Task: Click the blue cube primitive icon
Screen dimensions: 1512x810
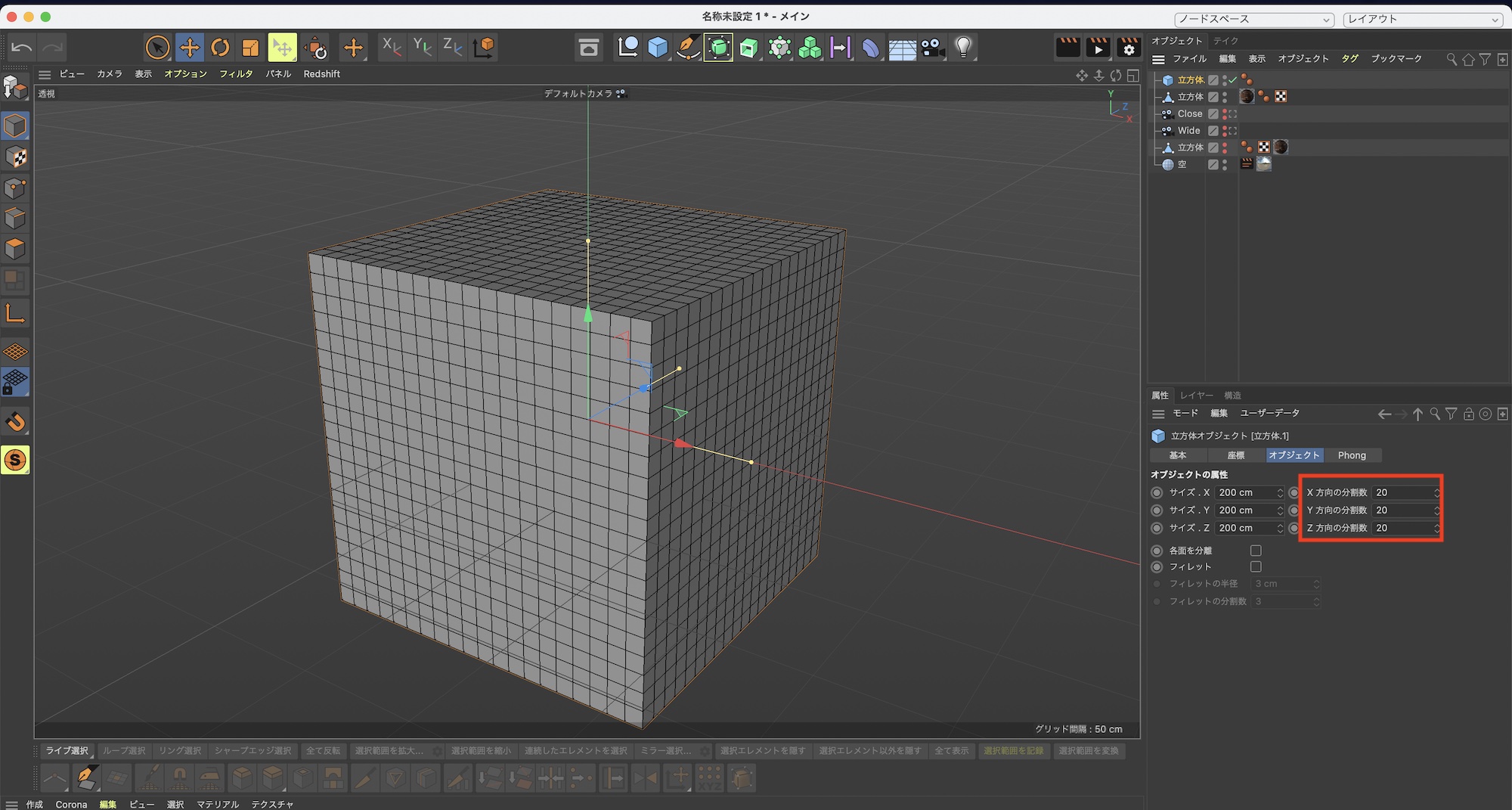Action: (x=658, y=48)
